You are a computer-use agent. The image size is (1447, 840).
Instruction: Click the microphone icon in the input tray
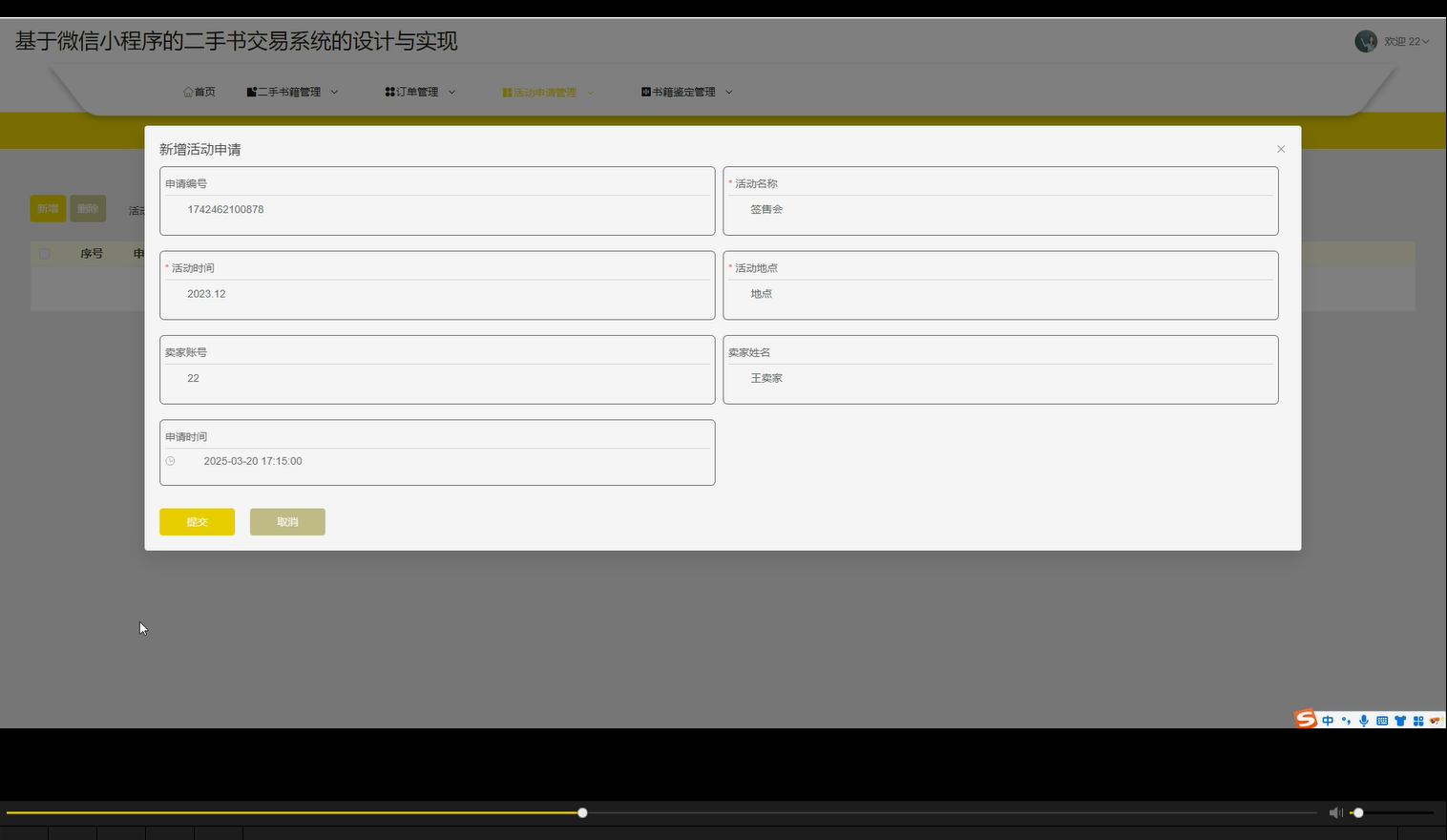pyautogui.click(x=1363, y=720)
